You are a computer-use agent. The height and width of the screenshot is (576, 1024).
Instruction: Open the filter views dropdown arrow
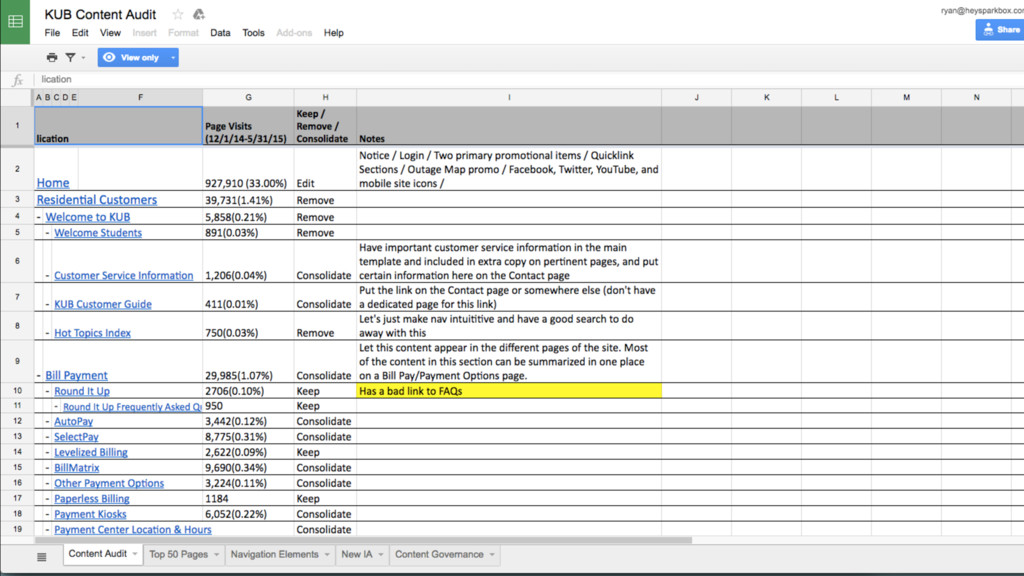click(83, 58)
